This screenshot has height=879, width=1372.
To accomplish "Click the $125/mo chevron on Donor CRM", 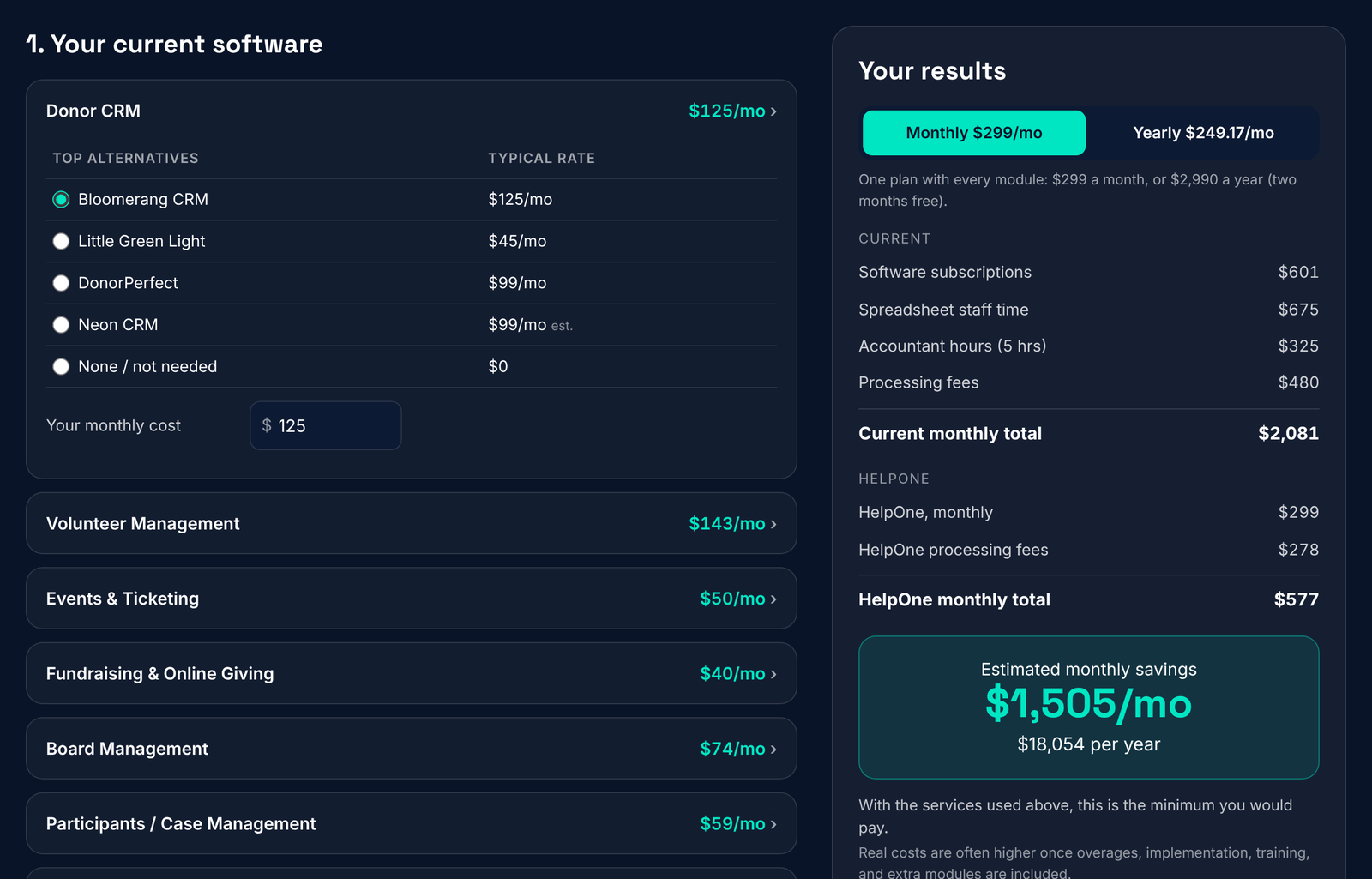I will 773,111.
